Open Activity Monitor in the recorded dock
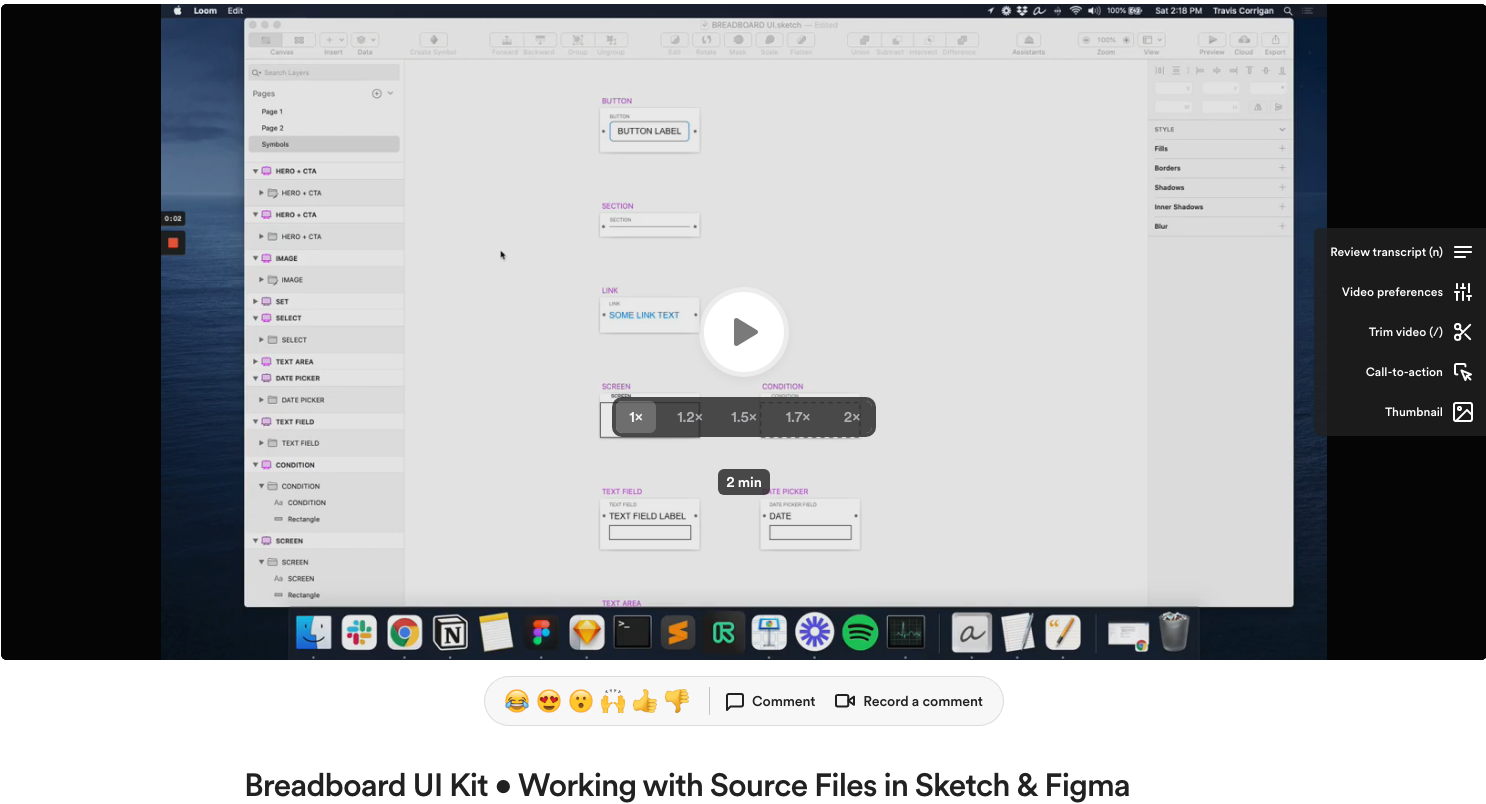Image resolution: width=1486 pixels, height=804 pixels. [906, 632]
